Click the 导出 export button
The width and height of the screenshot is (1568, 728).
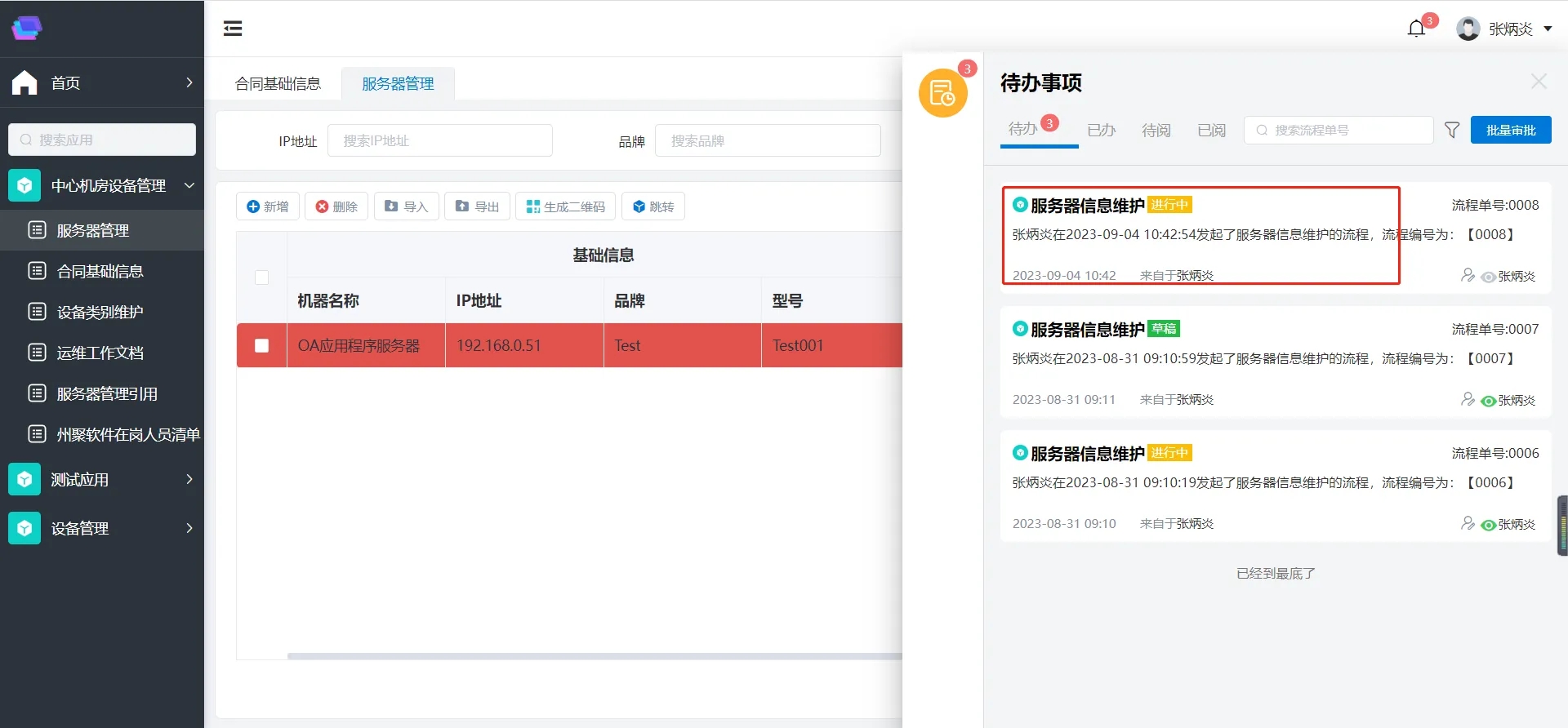coord(477,206)
